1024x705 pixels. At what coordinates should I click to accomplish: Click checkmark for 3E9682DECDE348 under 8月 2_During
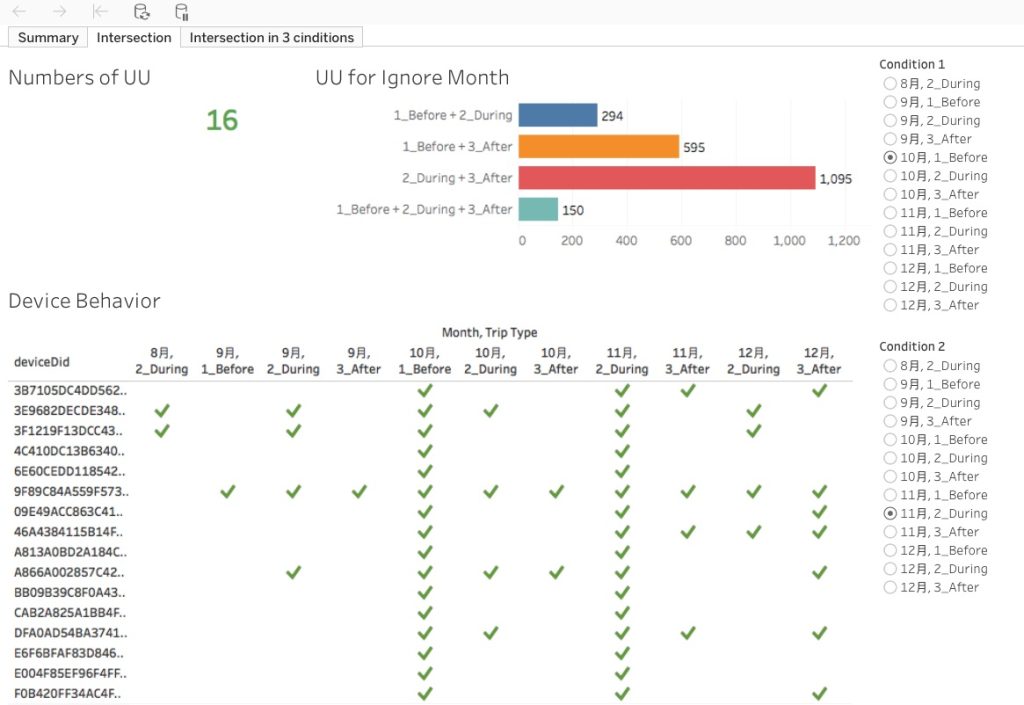click(162, 411)
